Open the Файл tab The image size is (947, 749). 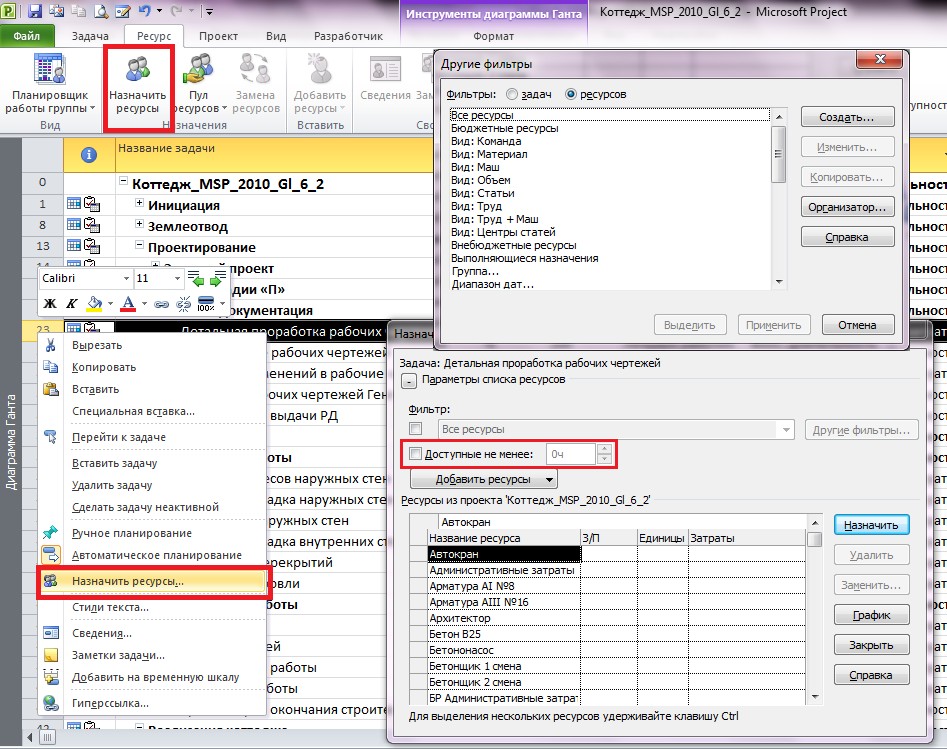[x=27, y=36]
